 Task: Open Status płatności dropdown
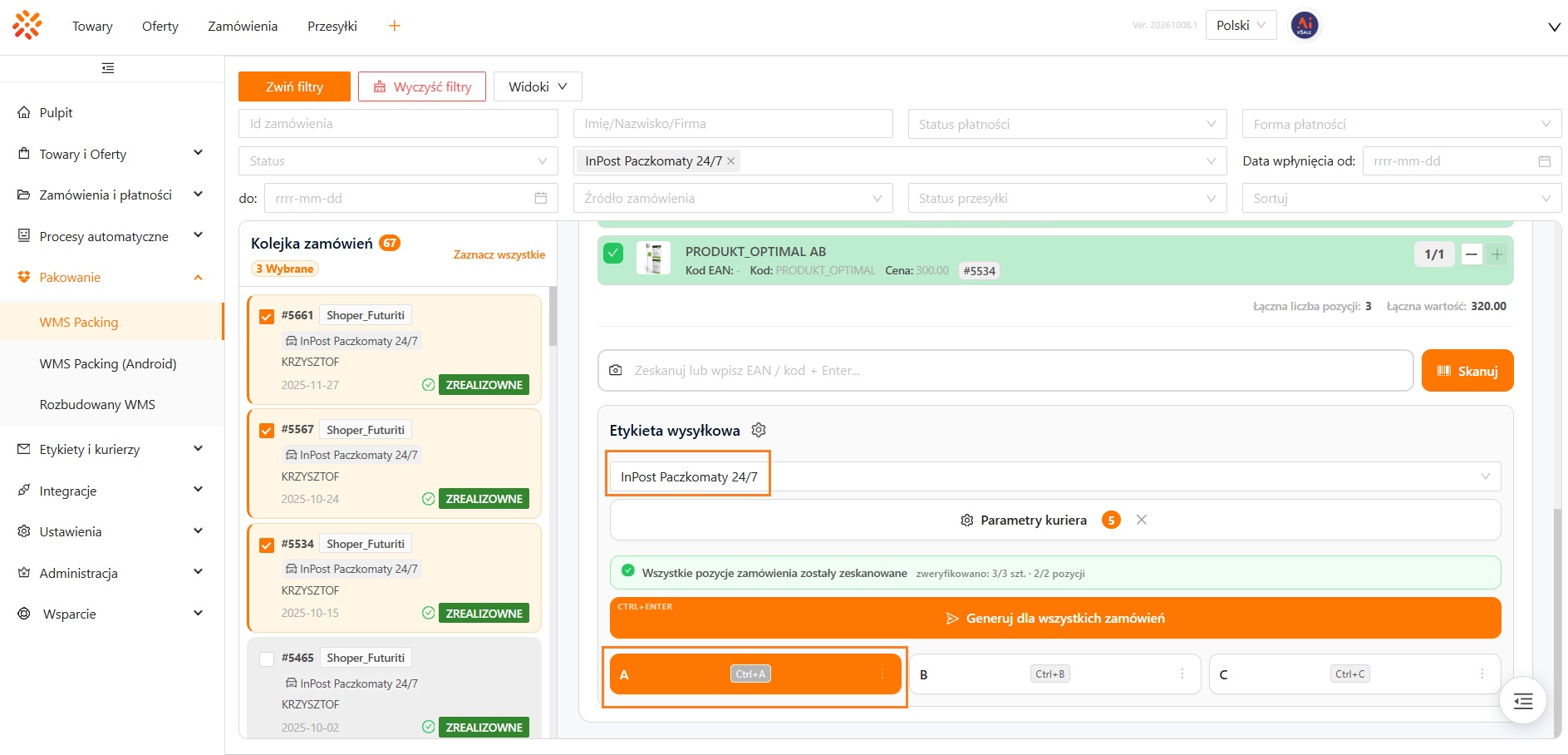[x=1067, y=124]
